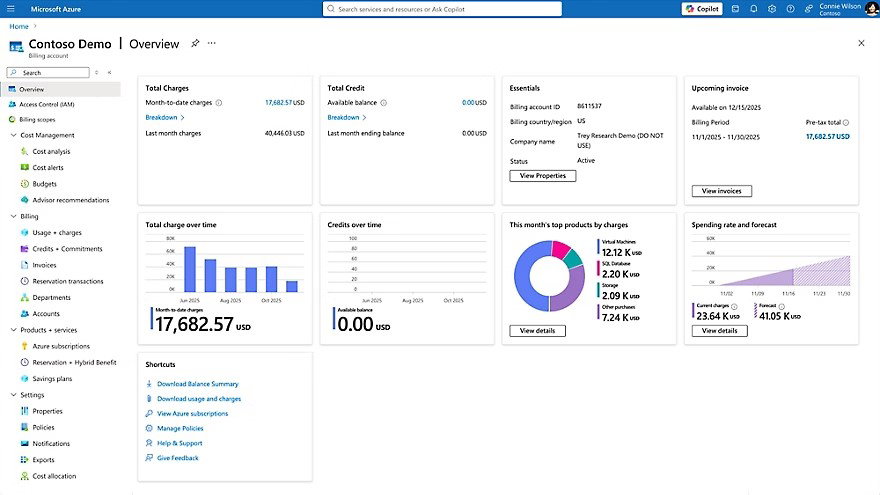
Task: Click the sidebar Search field
Action: 48,72
